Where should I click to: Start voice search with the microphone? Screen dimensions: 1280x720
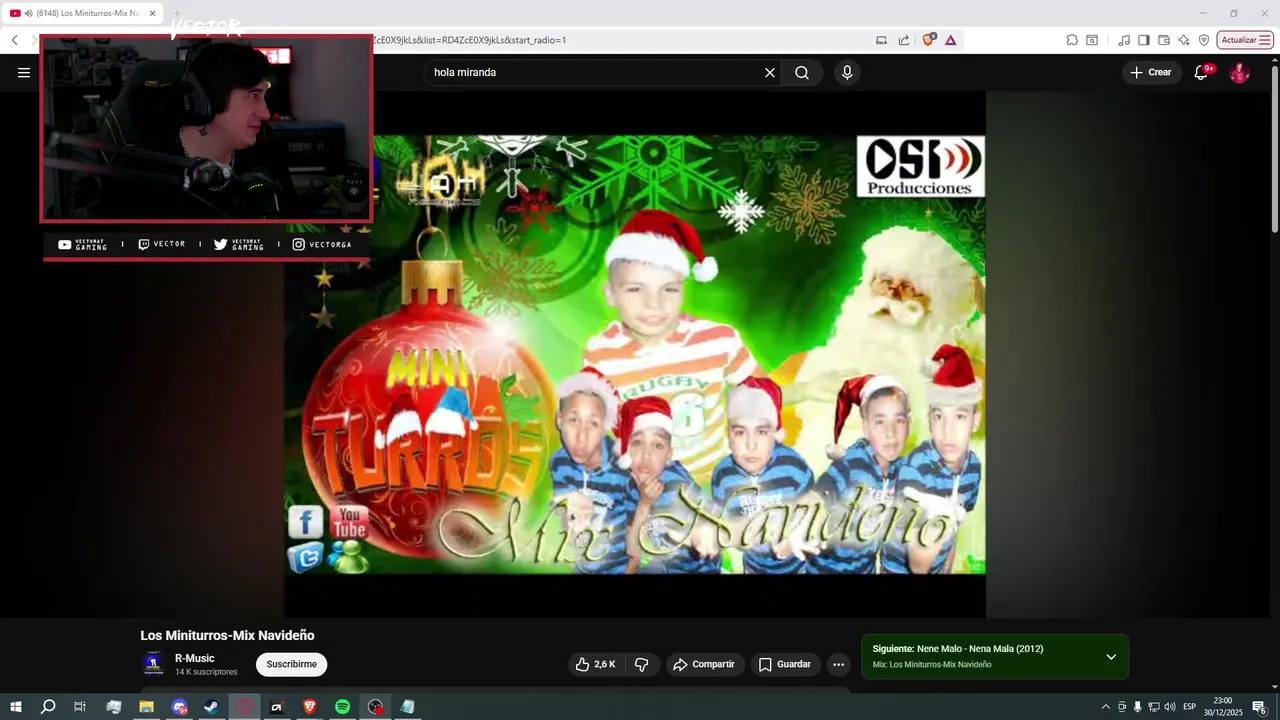click(x=847, y=72)
